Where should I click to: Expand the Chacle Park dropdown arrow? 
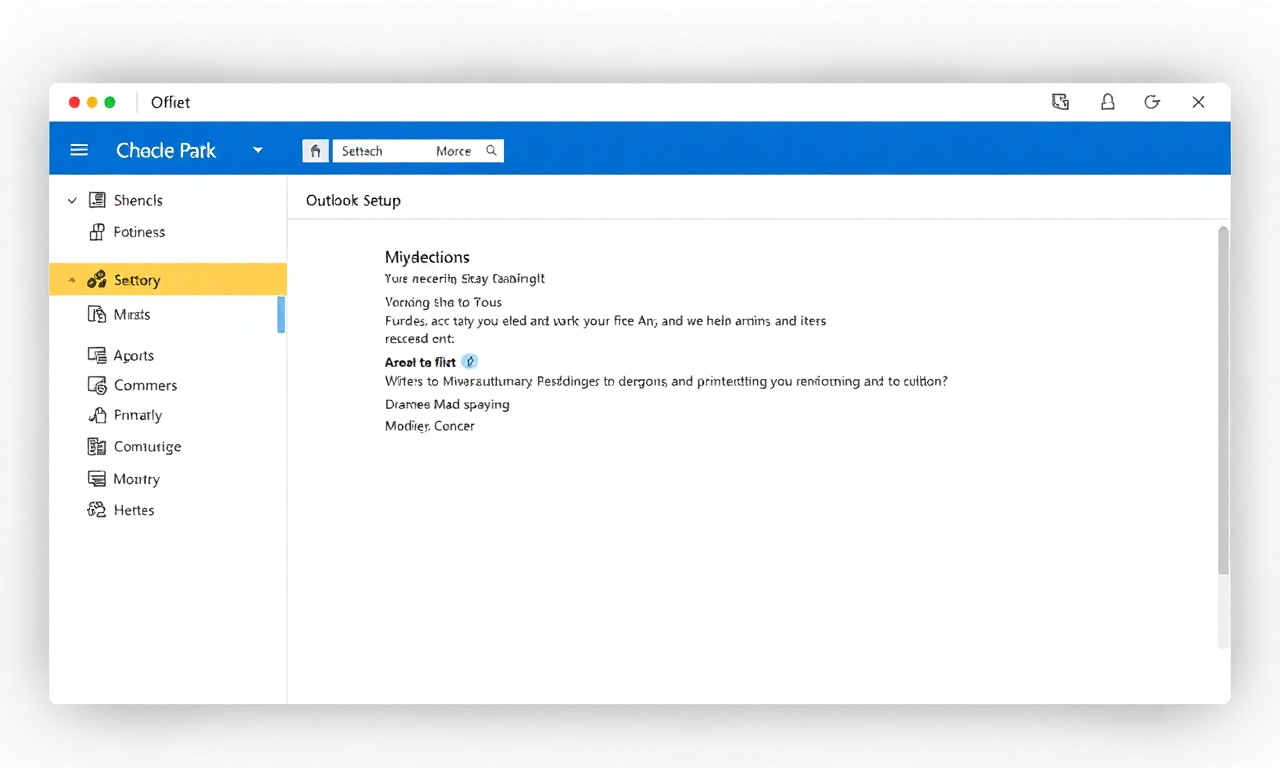tap(258, 150)
